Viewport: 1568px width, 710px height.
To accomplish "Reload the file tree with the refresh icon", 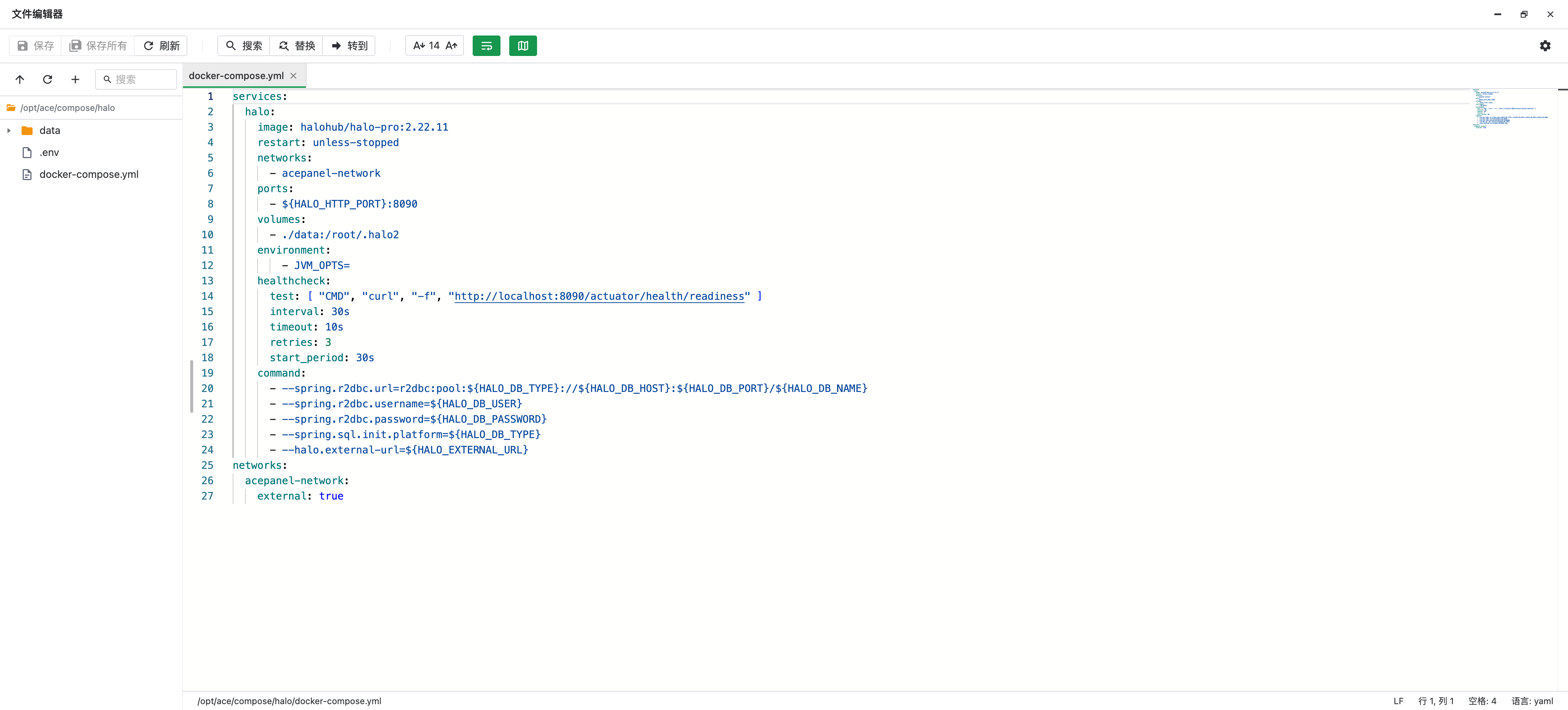I will tap(48, 79).
